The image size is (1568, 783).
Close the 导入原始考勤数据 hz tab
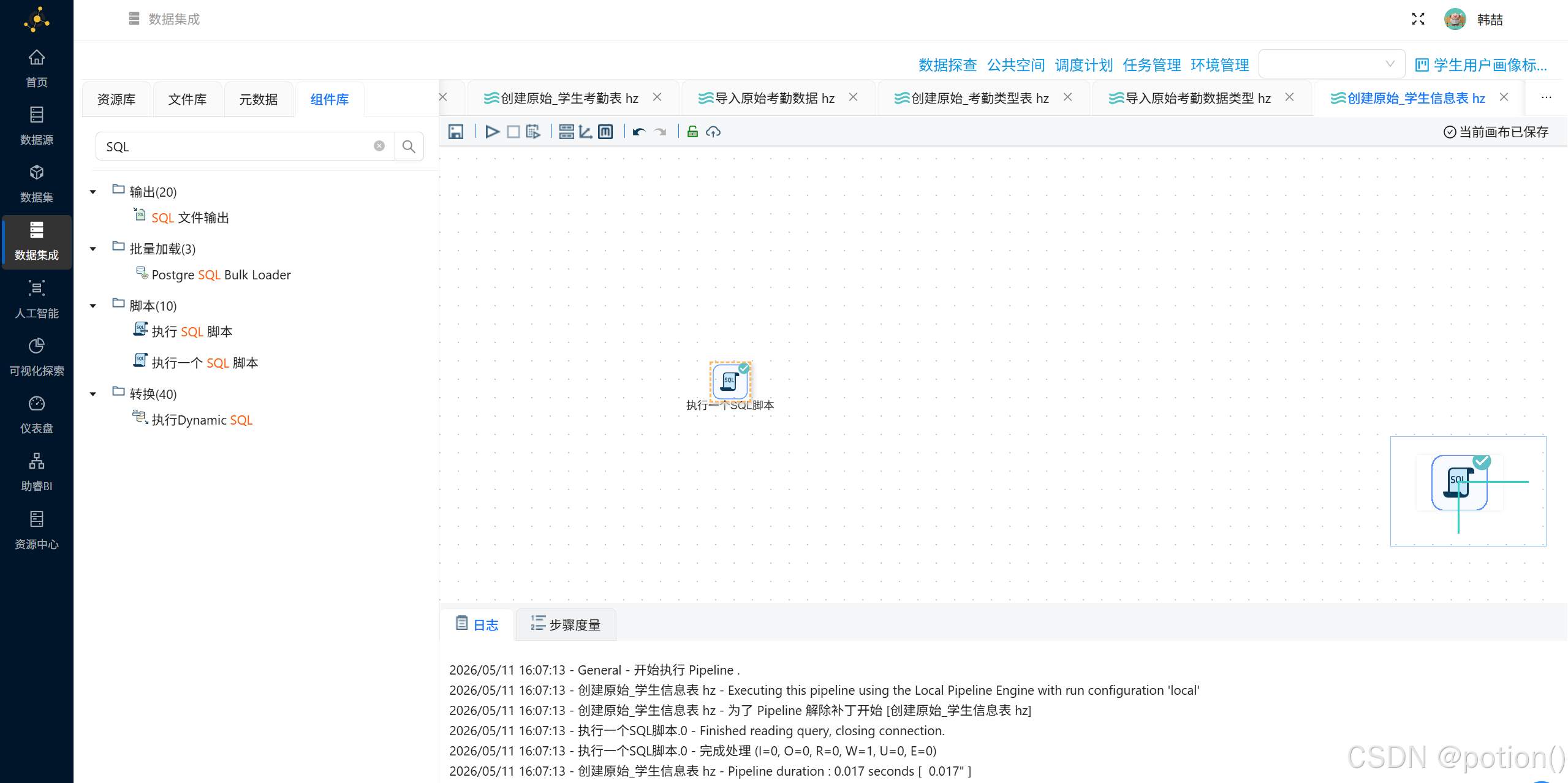(853, 97)
